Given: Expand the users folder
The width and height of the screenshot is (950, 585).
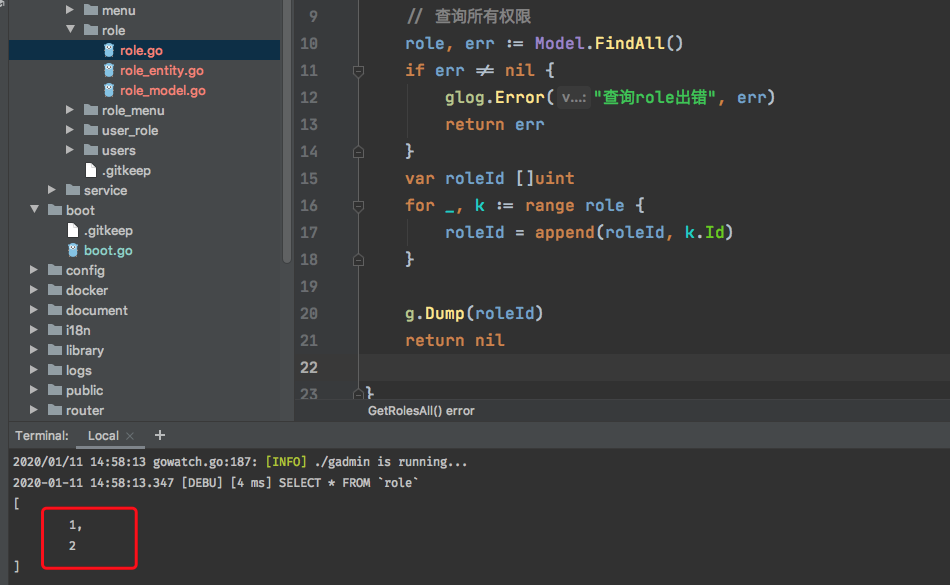Looking at the screenshot, I should (70, 150).
